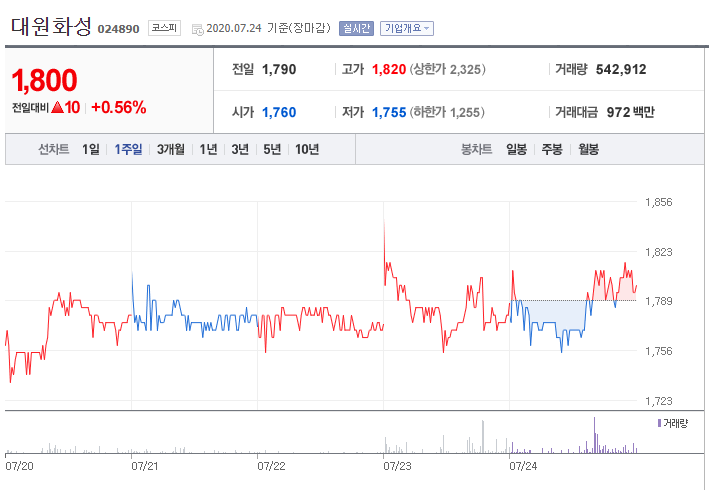Click the change rate +0.56%
The height and width of the screenshot is (490, 709).
[118, 108]
